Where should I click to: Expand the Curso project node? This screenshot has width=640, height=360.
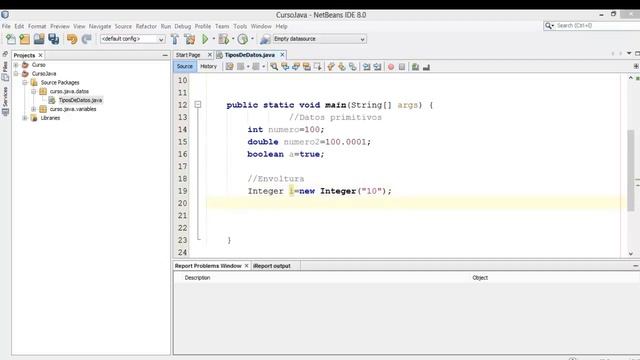(x=16, y=65)
